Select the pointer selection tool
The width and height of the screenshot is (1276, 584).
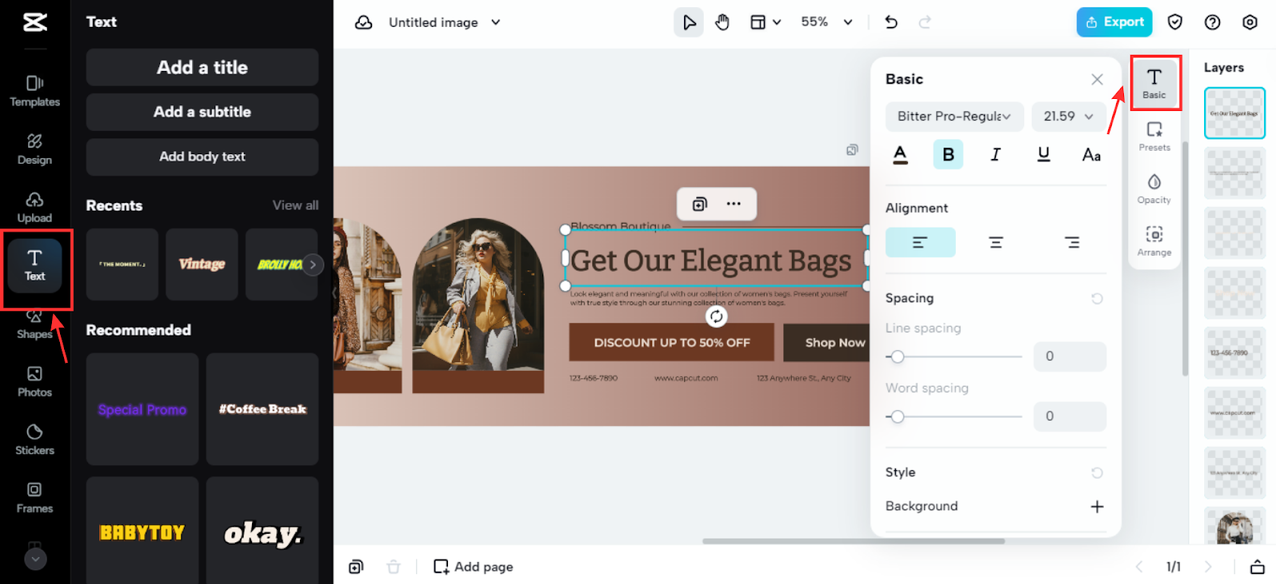(688, 22)
